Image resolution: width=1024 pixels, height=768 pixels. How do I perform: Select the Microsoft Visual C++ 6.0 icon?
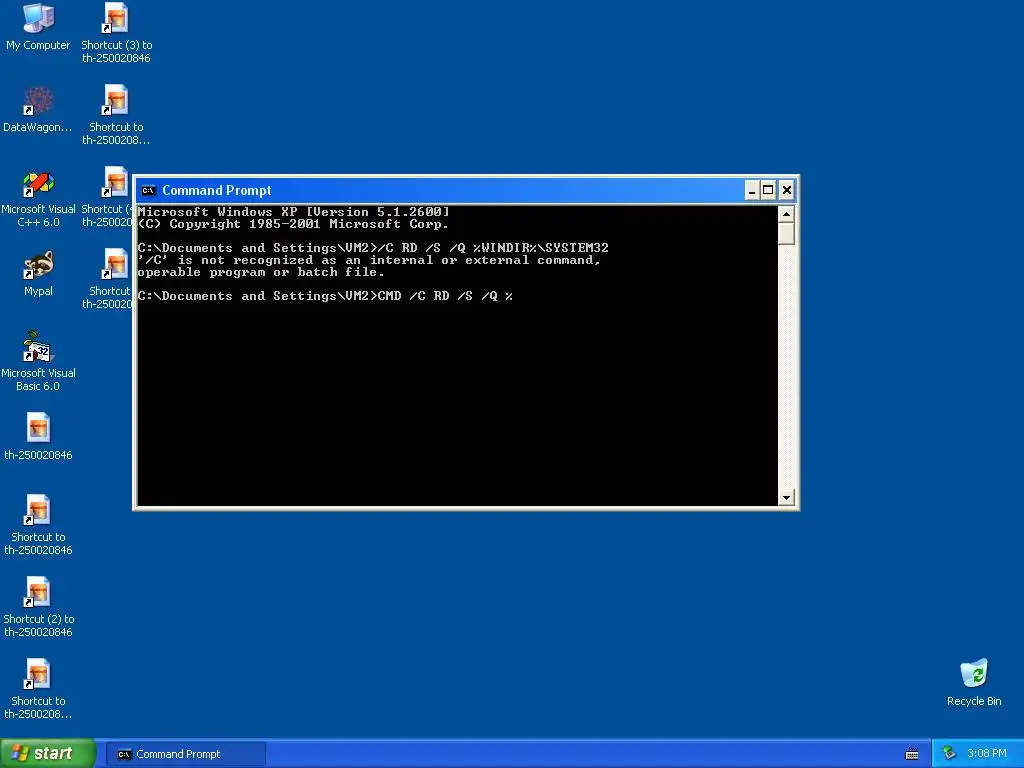click(x=38, y=198)
